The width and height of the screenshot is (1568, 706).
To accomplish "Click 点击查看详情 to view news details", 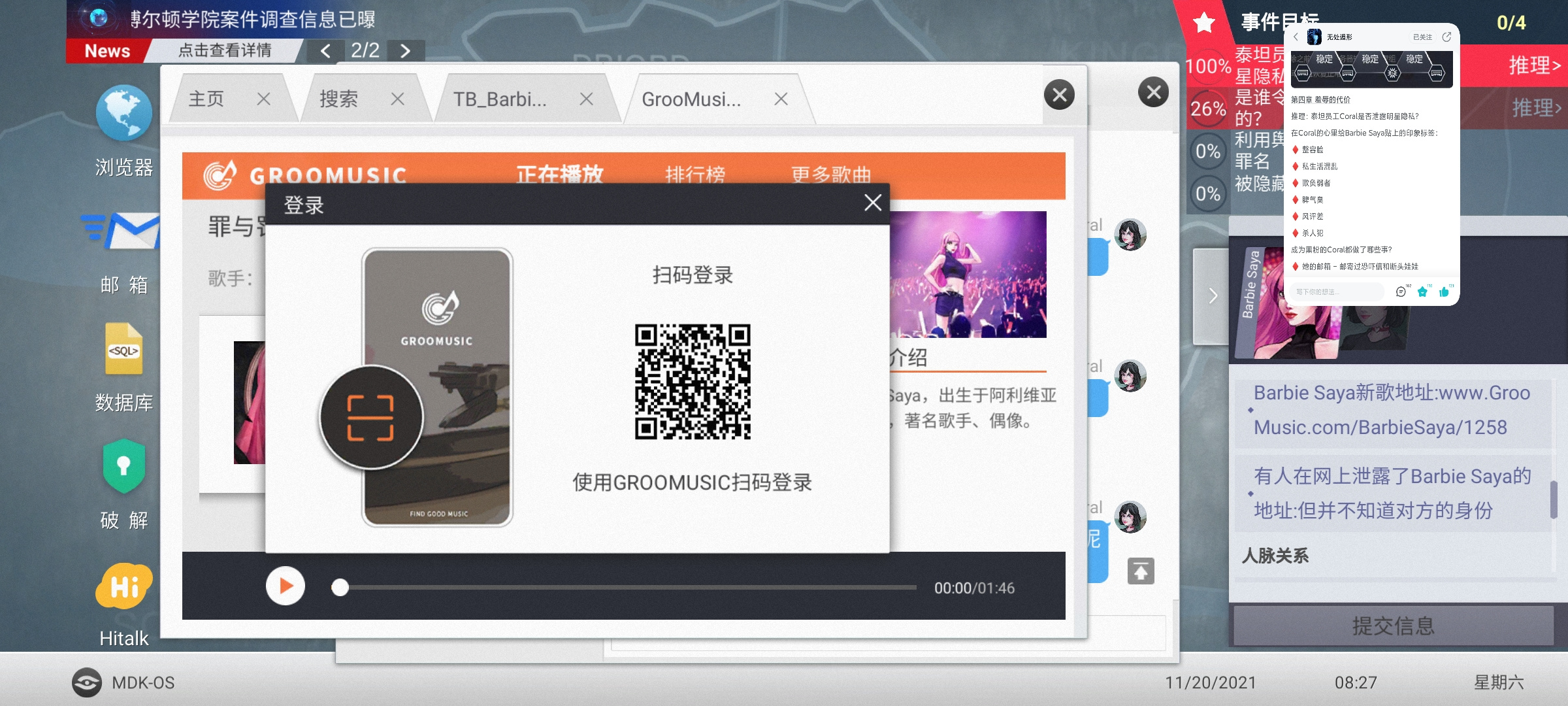I will tap(225, 50).
